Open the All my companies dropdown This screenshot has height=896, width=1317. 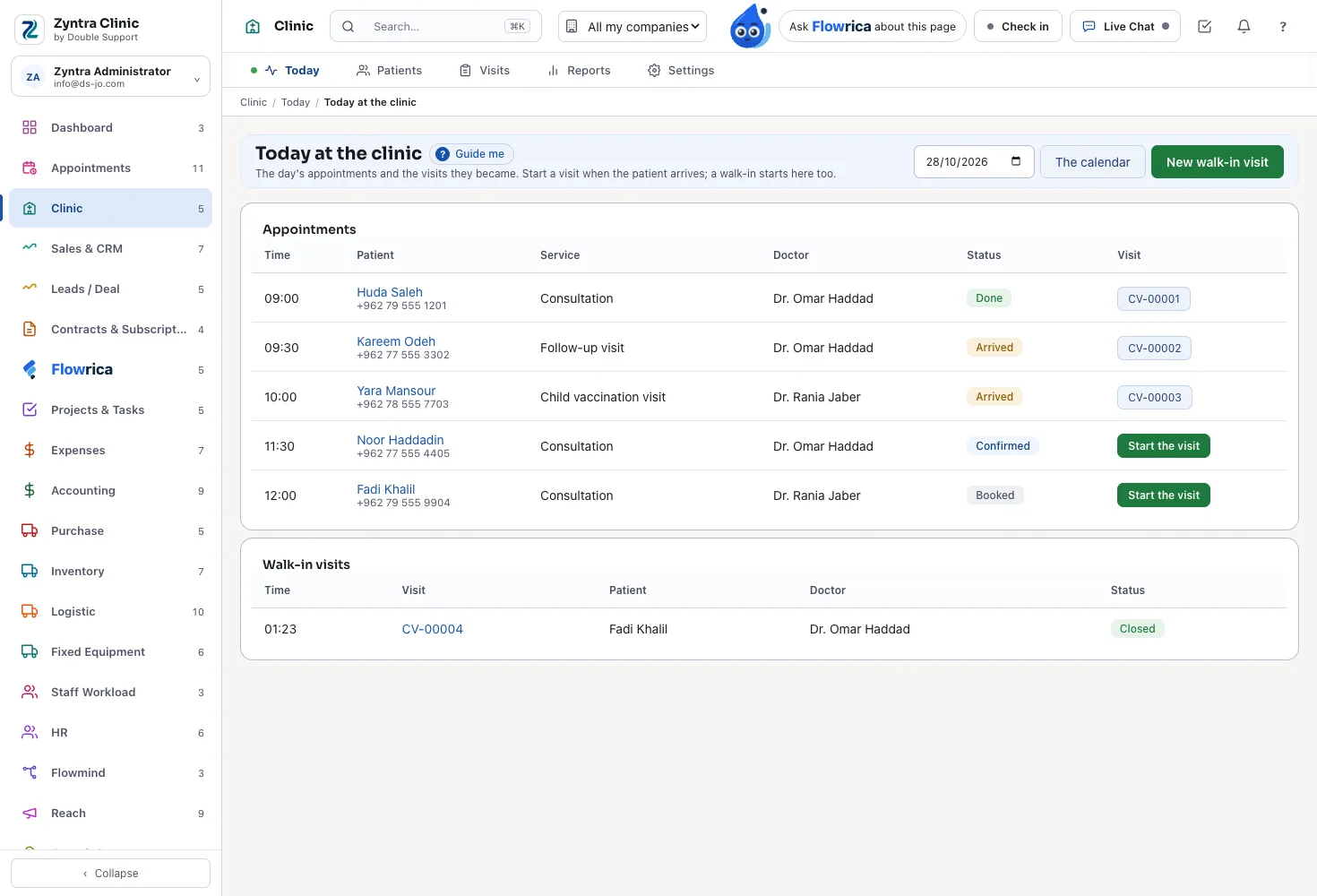click(x=633, y=27)
